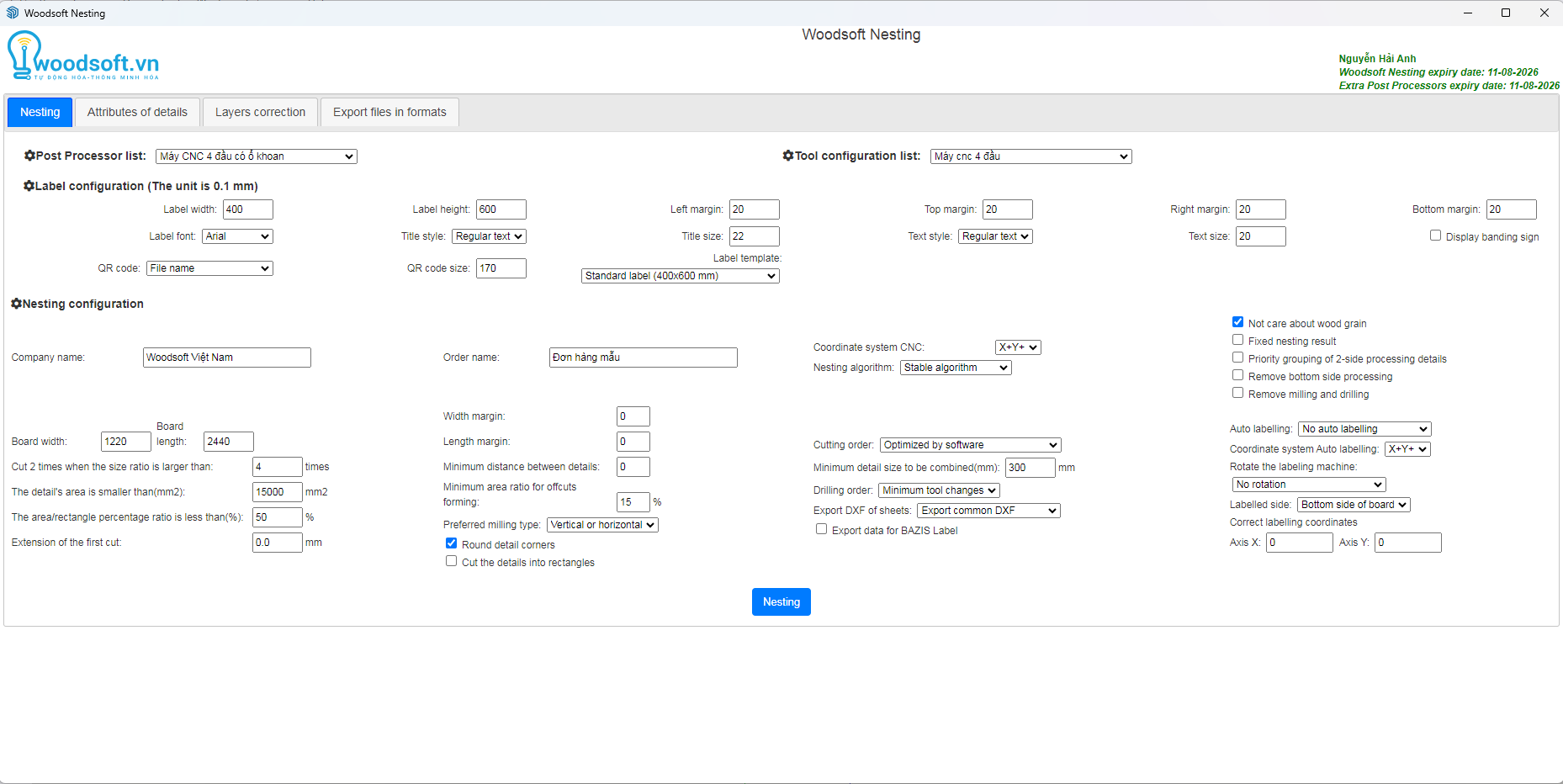1563x784 pixels.
Task: Click the gear icon beside Tool configuration list
Action: point(788,156)
